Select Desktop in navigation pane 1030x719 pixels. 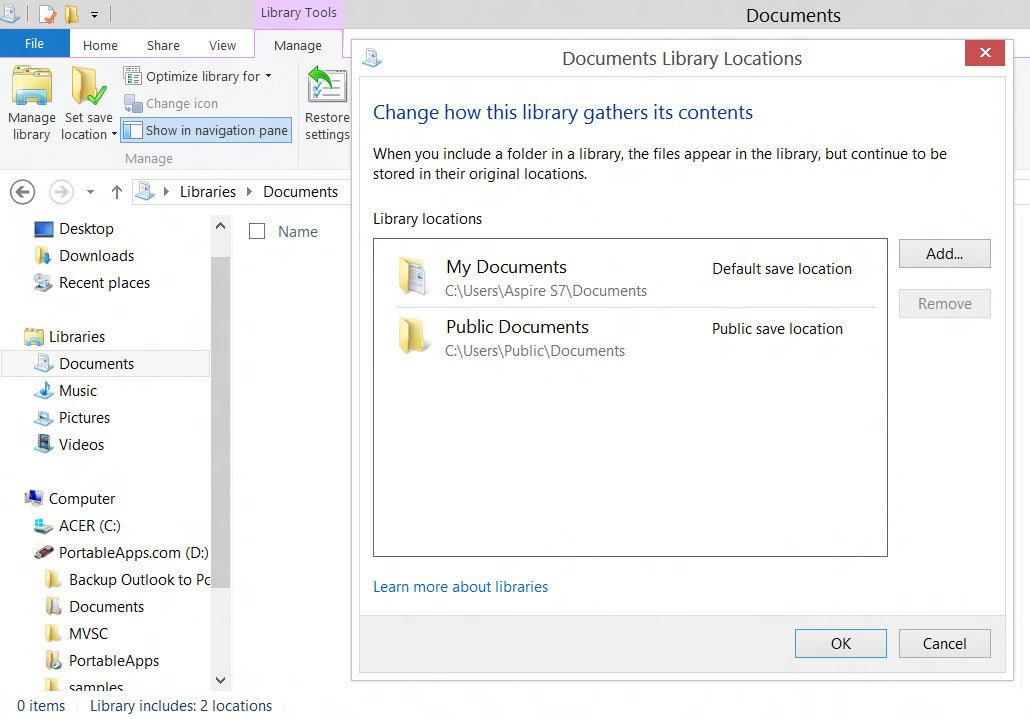(x=86, y=229)
